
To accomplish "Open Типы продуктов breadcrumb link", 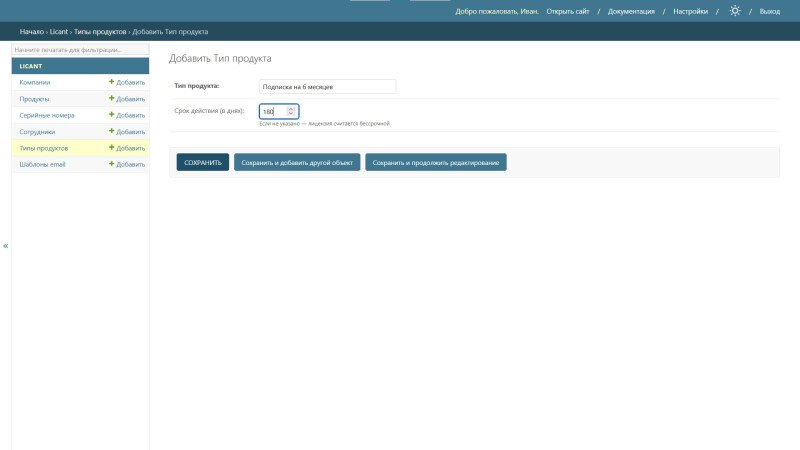I will click(x=100, y=32).
